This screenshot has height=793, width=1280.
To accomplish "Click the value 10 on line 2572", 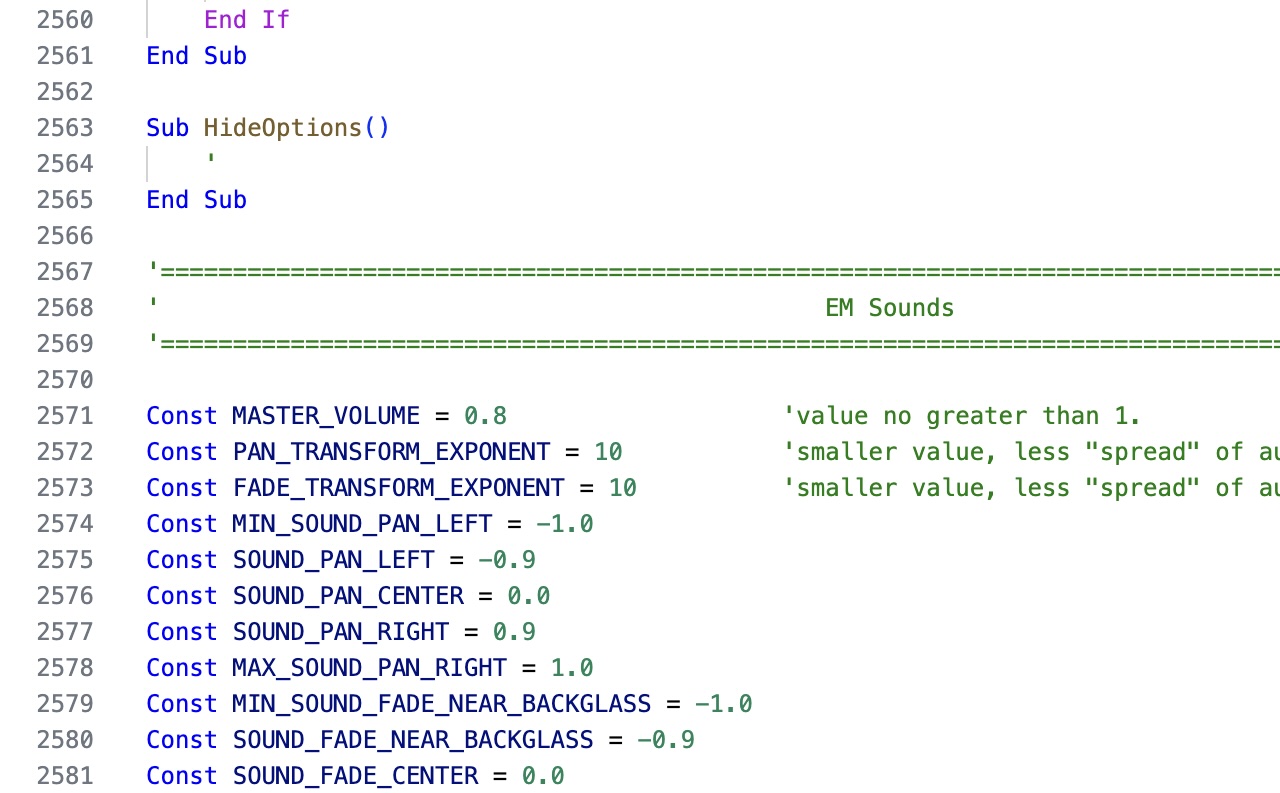I will (x=608, y=452).
